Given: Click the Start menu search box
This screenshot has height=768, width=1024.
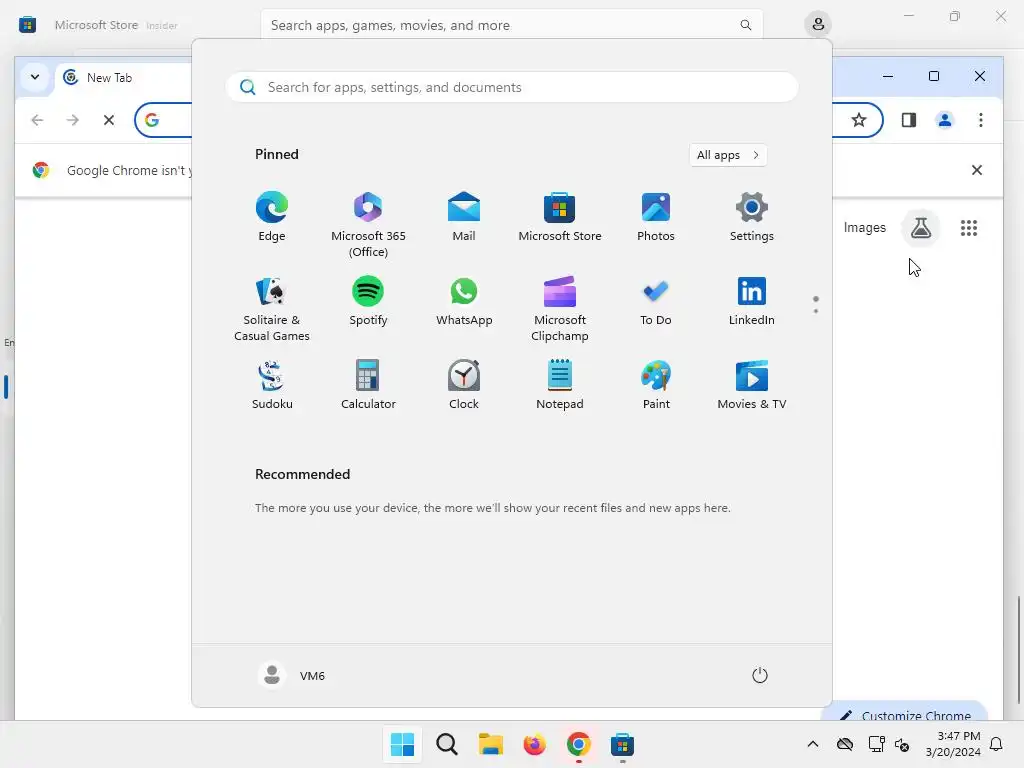Looking at the screenshot, I should (512, 87).
